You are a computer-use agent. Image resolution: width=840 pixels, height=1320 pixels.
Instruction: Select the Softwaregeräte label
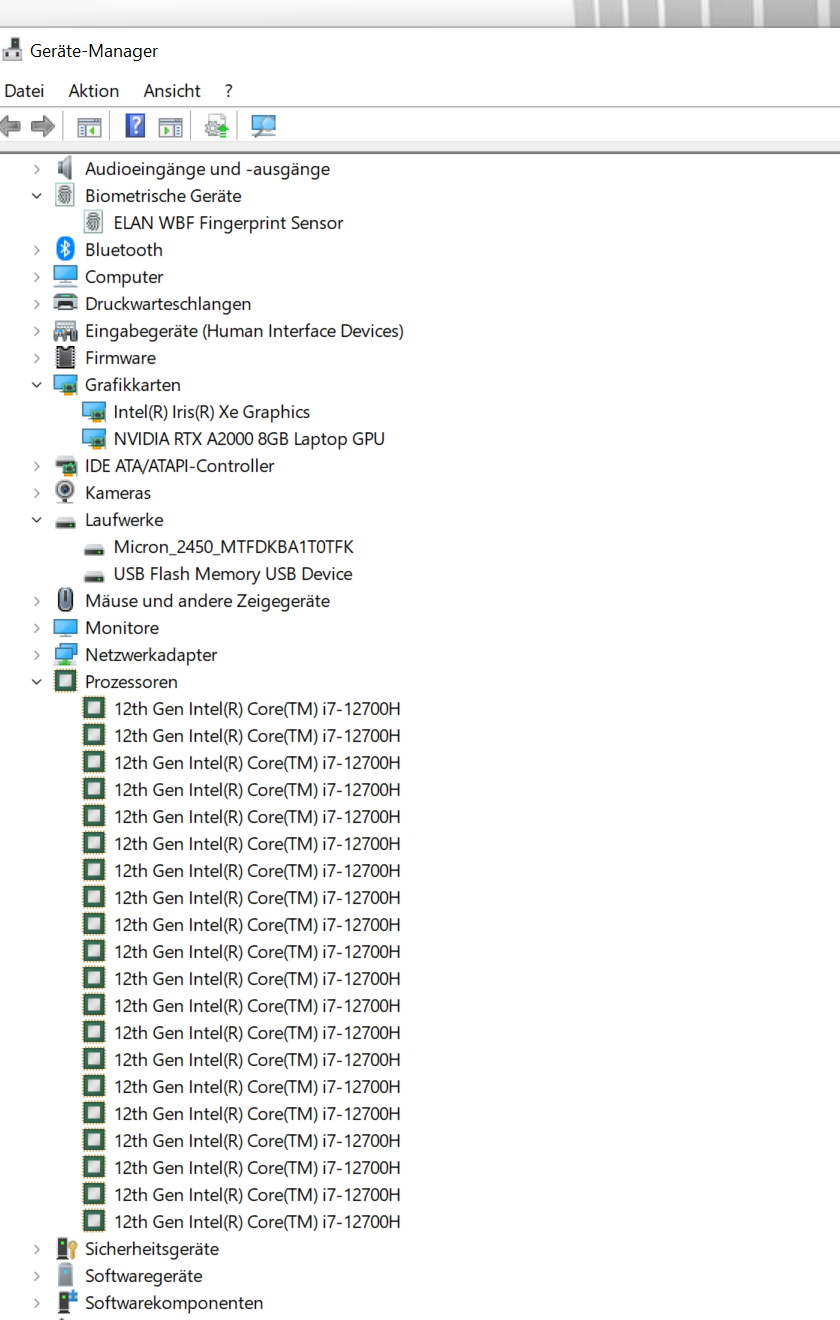click(x=144, y=1276)
